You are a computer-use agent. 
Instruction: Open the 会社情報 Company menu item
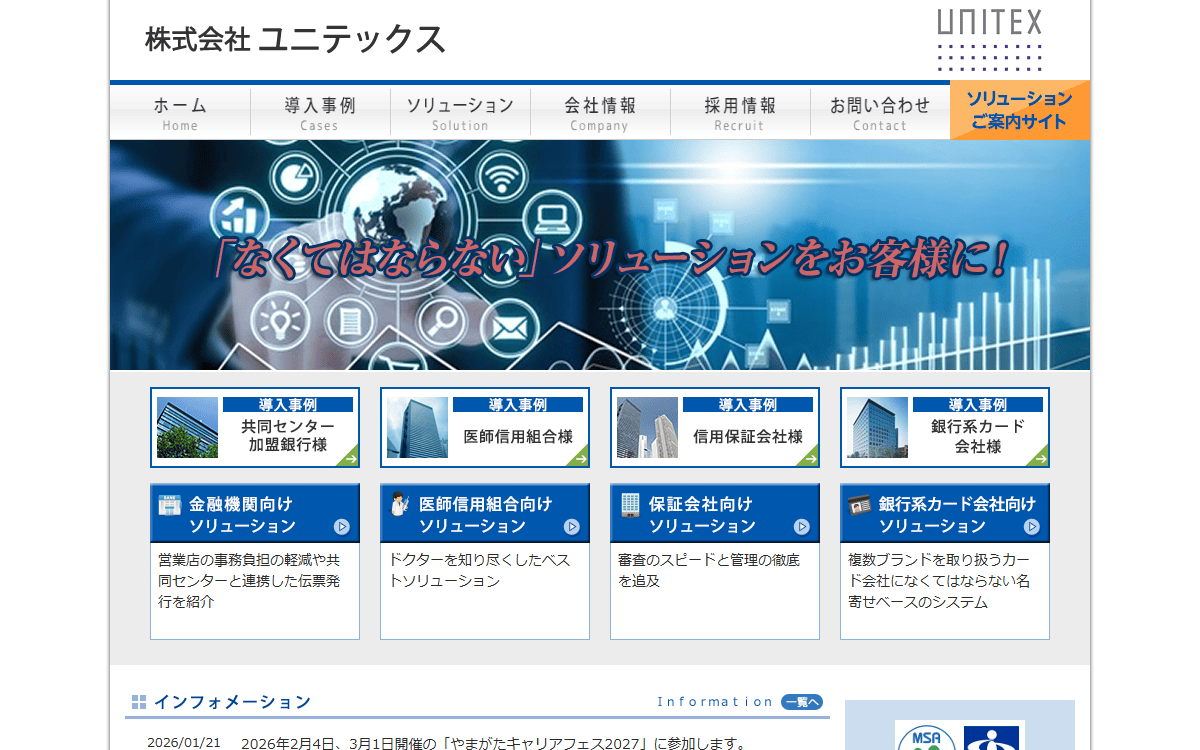coord(600,113)
